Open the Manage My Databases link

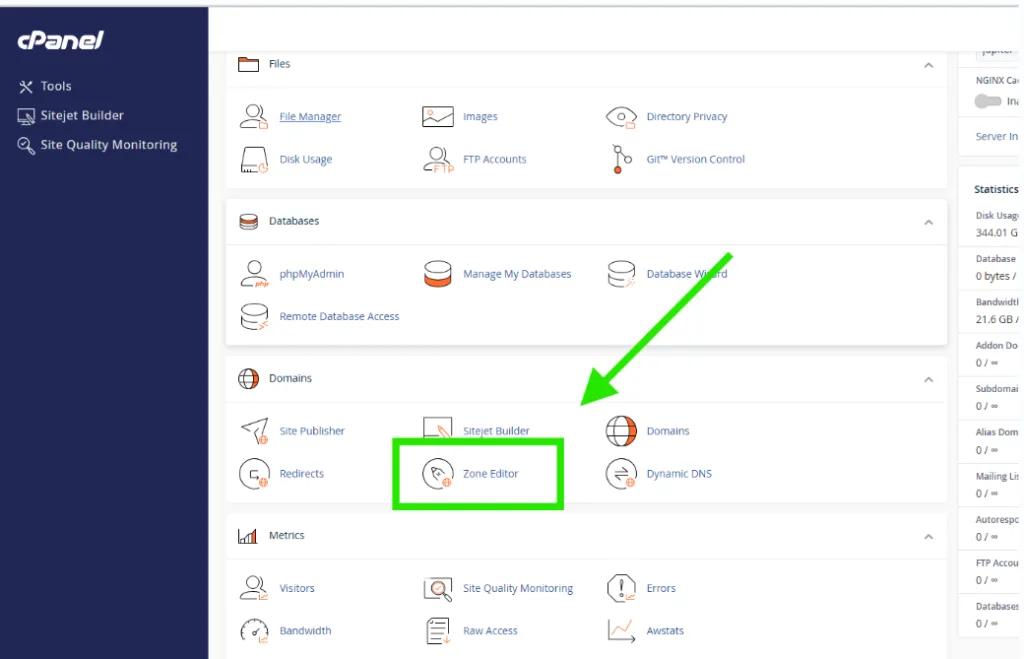(516, 274)
